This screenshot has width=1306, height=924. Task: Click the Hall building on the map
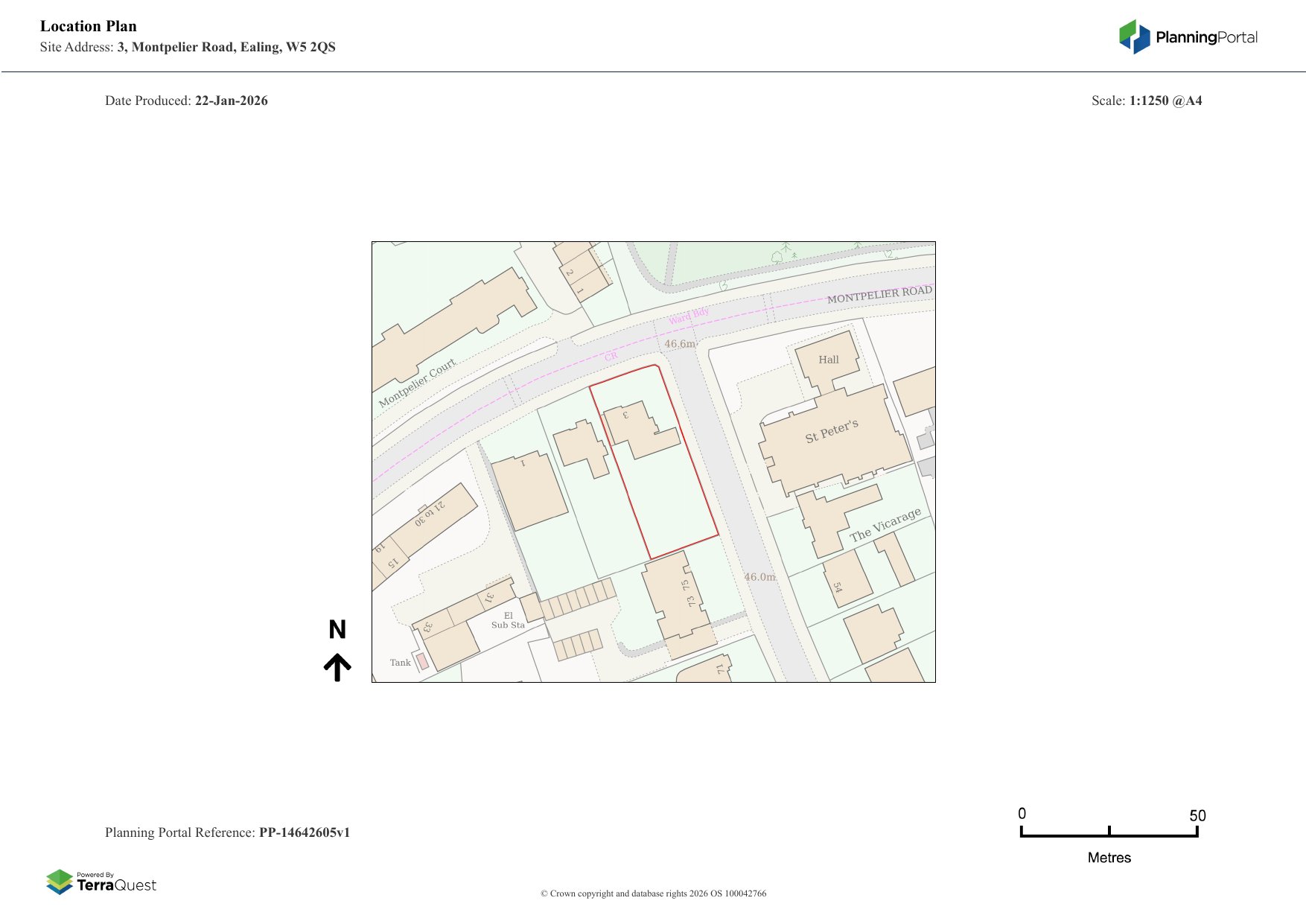tap(828, 360)
